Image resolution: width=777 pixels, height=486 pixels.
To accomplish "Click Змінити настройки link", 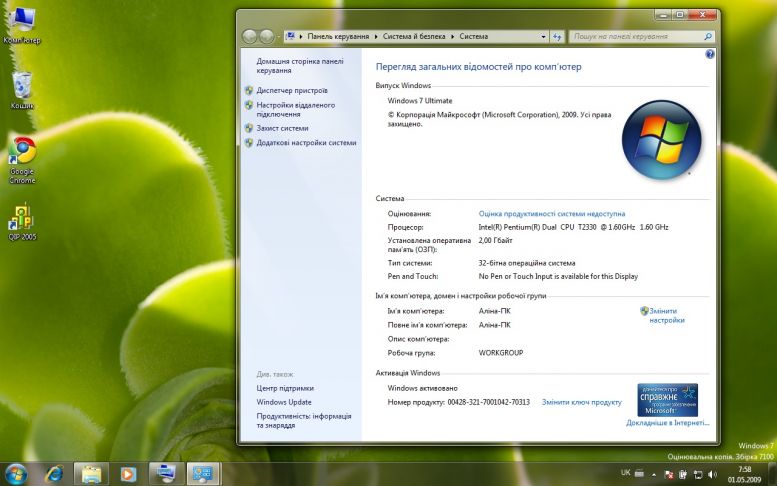I will coord(667,316).
